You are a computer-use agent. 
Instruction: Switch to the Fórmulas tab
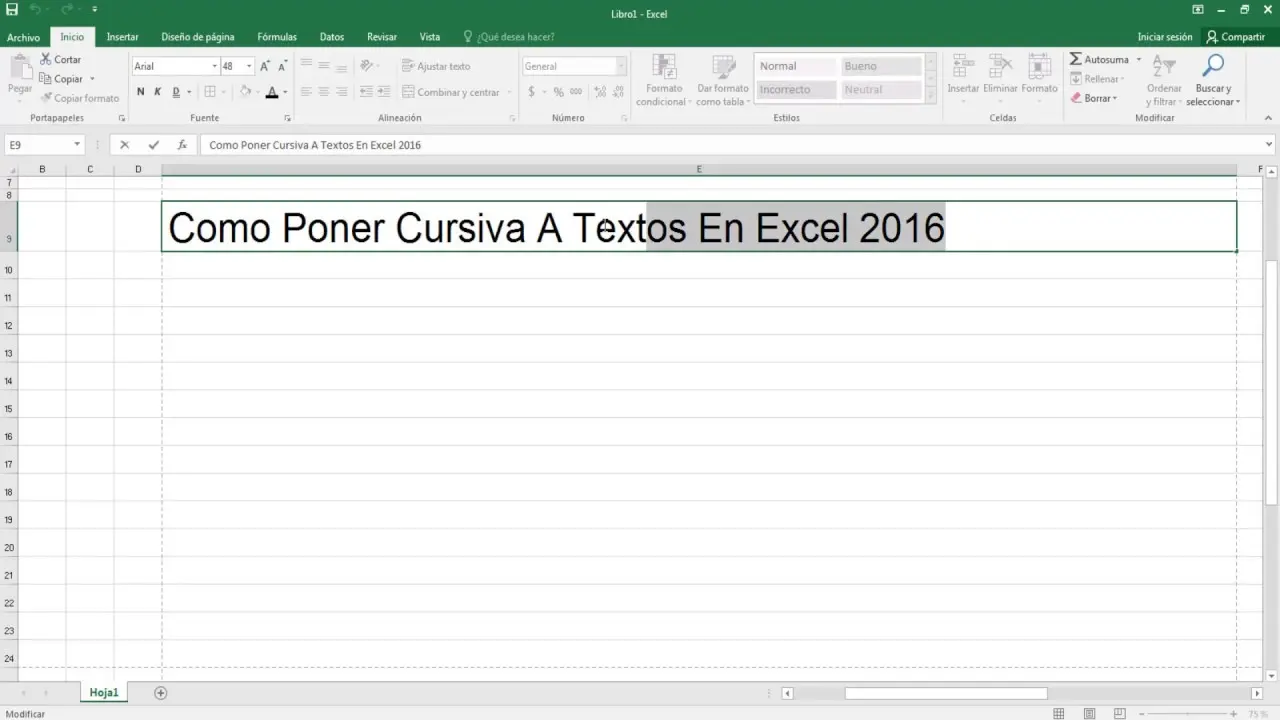tap(277, 37)
